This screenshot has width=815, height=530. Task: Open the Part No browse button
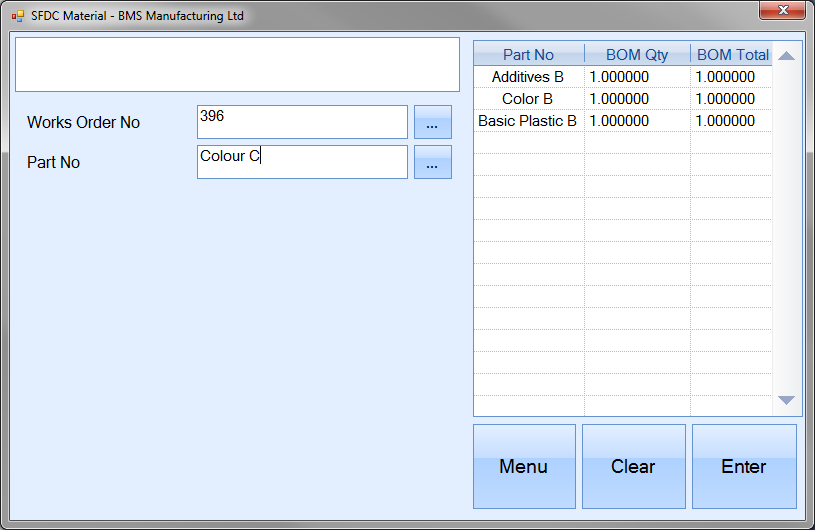432,162
